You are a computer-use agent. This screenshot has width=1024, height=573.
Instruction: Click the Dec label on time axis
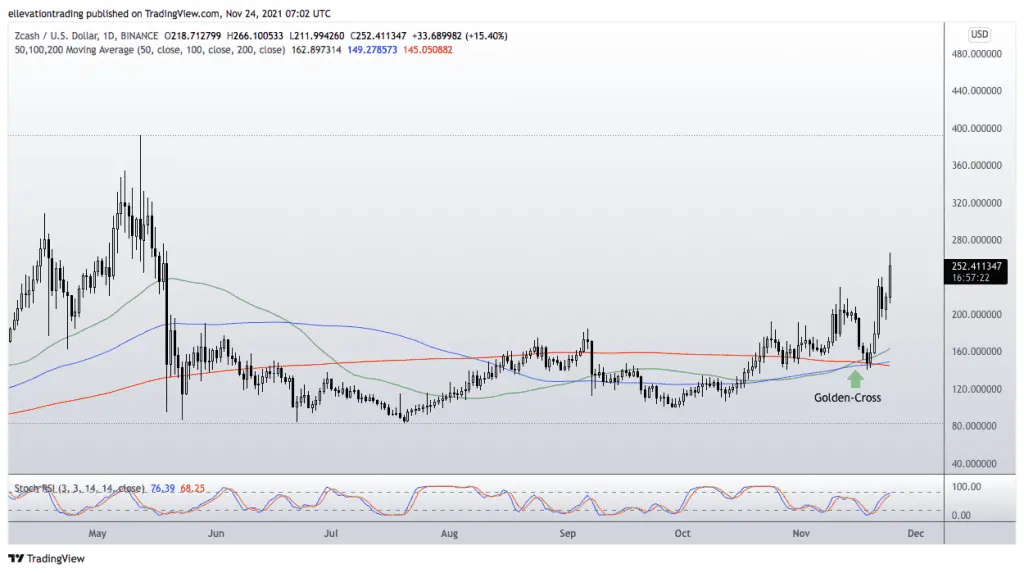tap(916, 533)
